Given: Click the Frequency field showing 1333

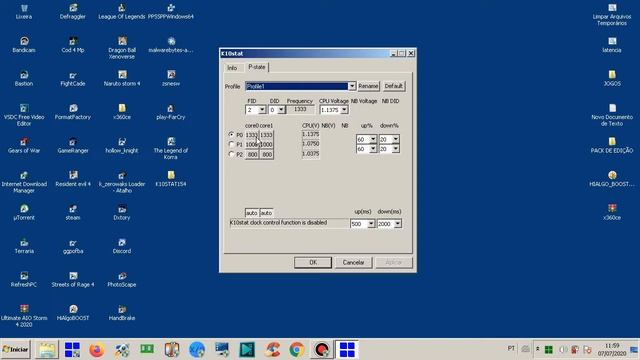Looking at the screenshot, I should tap(300, 109).
